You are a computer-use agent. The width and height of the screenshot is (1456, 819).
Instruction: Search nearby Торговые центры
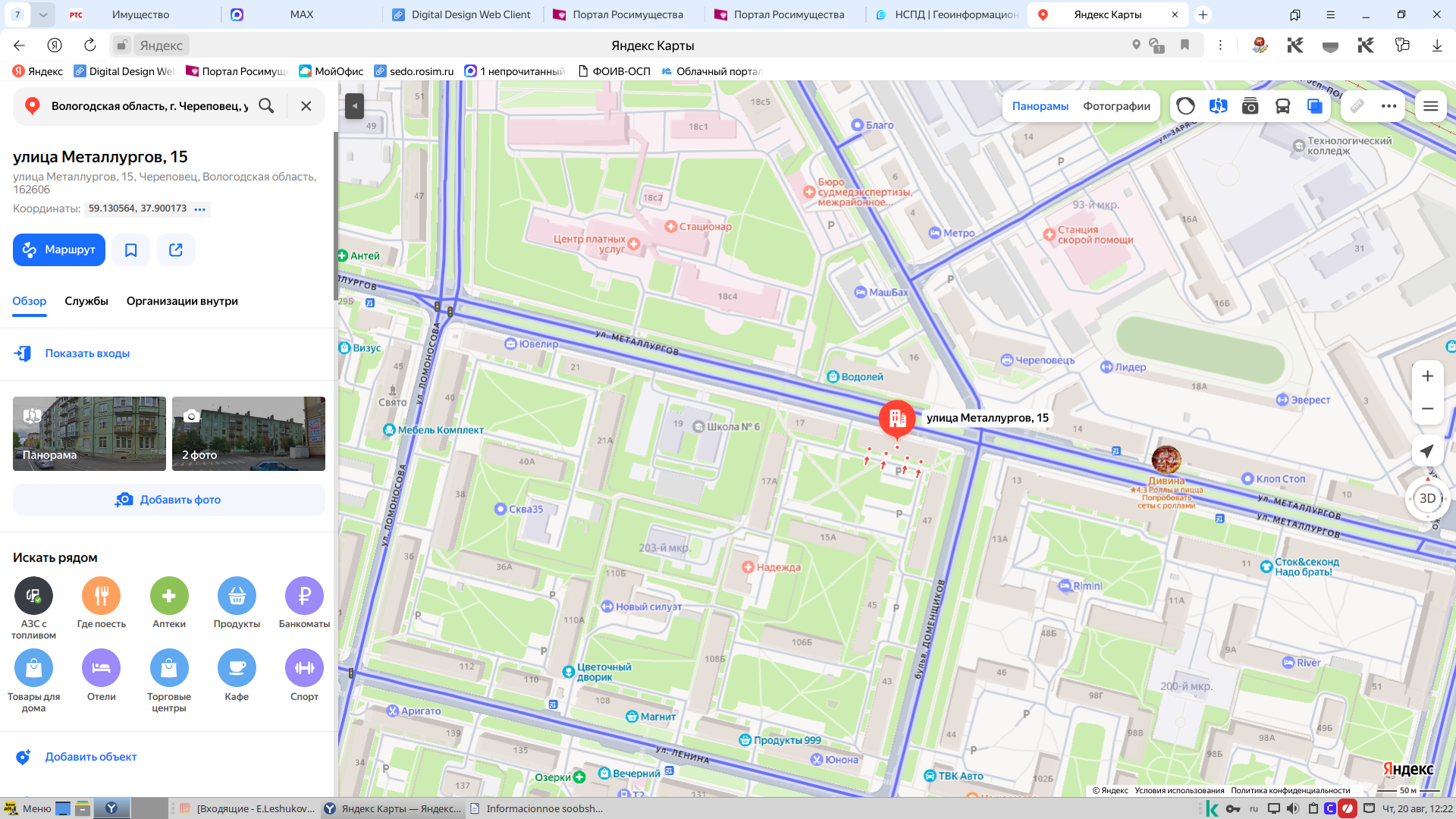(x=169, y=680)
